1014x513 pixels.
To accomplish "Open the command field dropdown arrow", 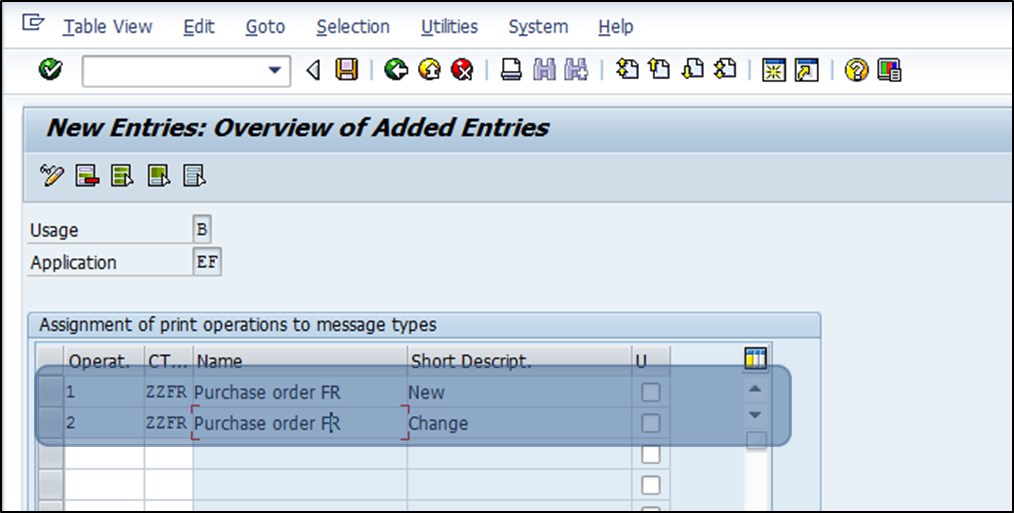I will pyautogui.click(x=275, y=71).
